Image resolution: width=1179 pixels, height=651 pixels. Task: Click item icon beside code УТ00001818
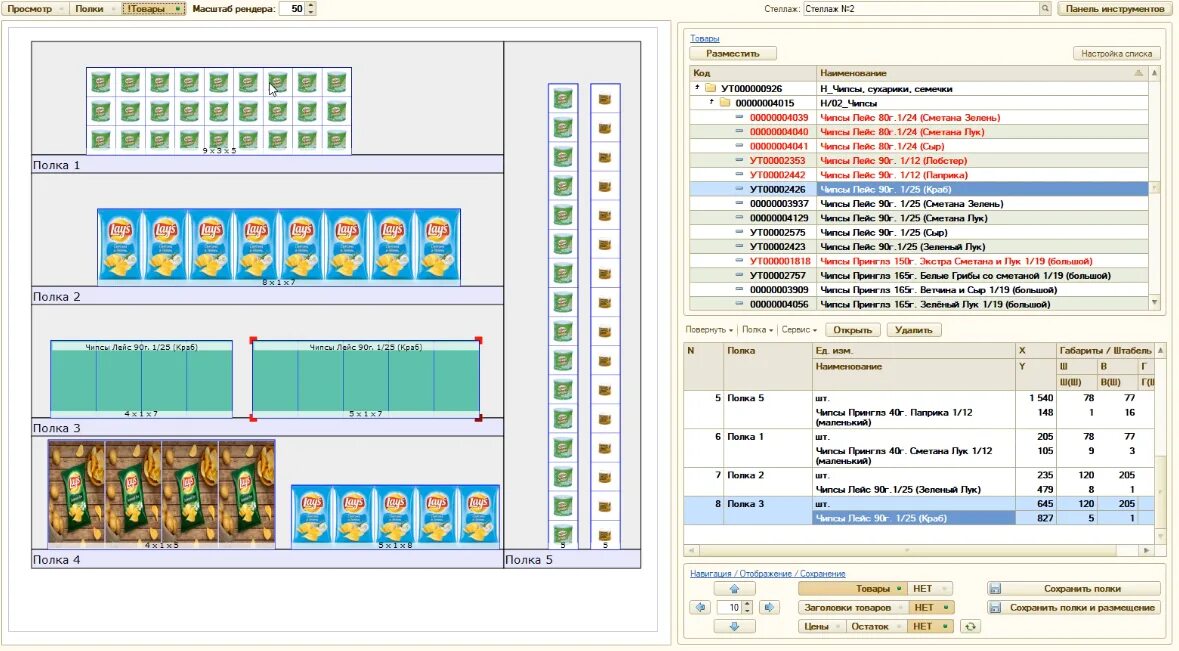coord(739,262)
